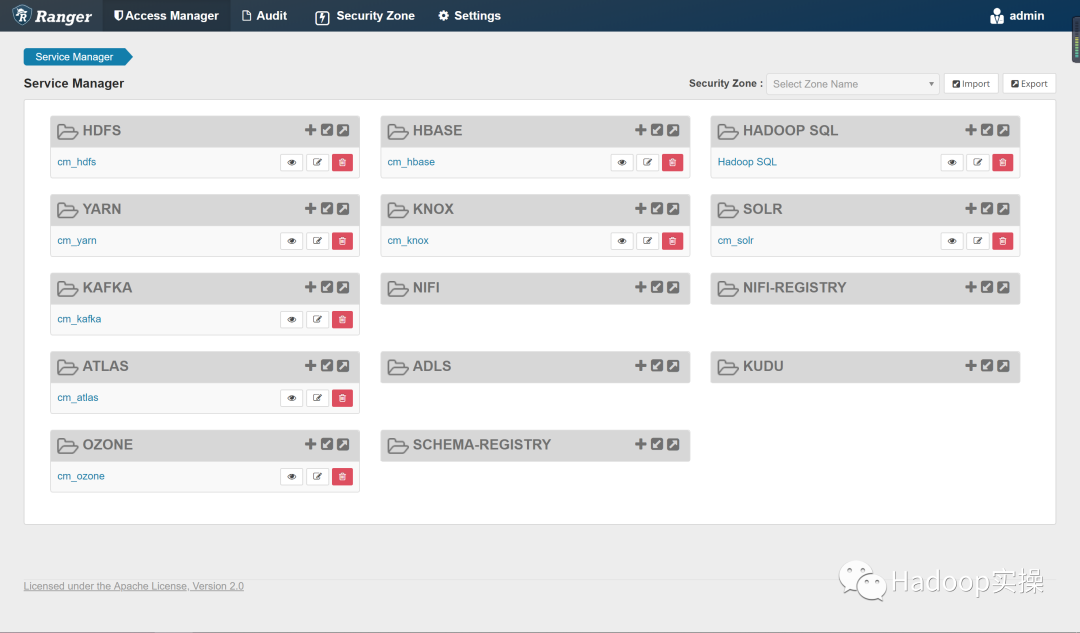Open the cm_yarn service link
The height and width of the screenshot is (633, 1080).
click(x=76, y=241)
